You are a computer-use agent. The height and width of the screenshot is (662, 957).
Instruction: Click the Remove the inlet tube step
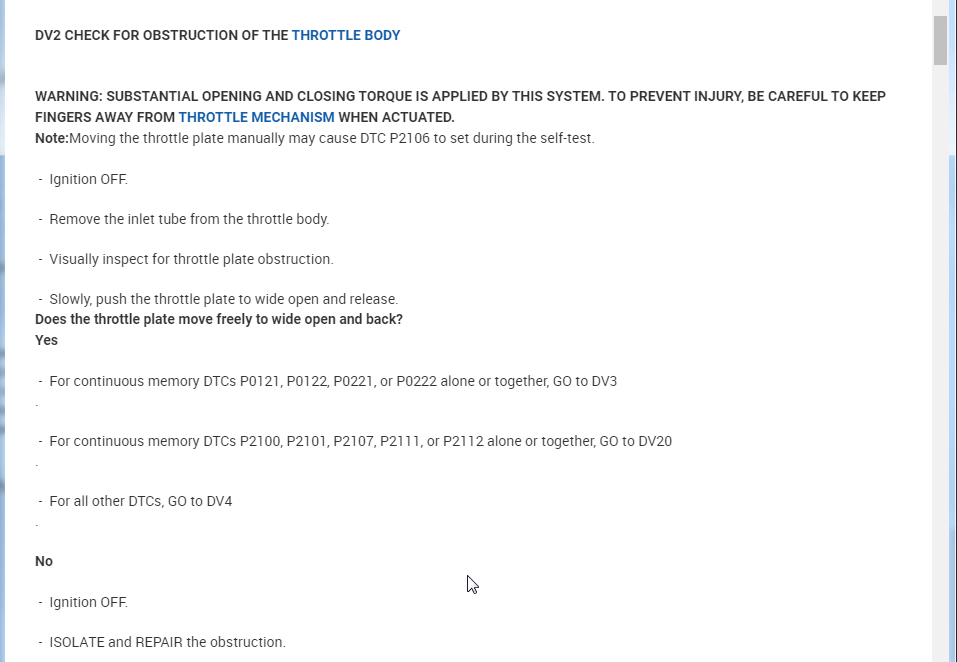[189, 219]
